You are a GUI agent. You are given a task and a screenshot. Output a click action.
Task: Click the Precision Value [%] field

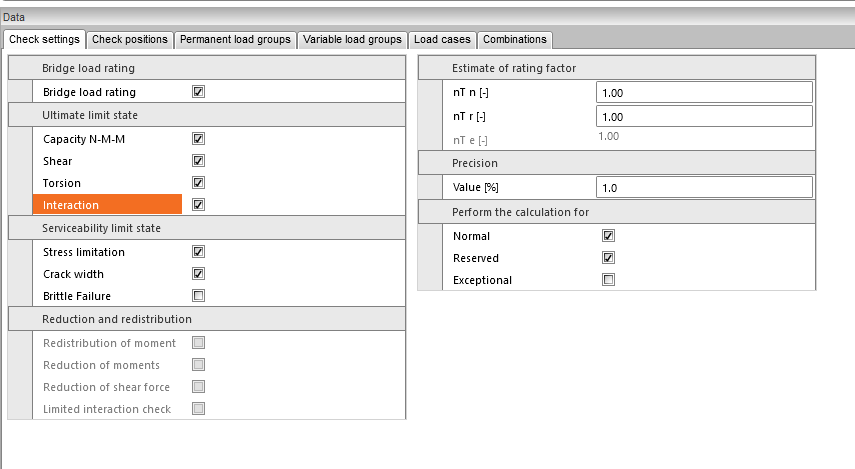pos(703,188)
